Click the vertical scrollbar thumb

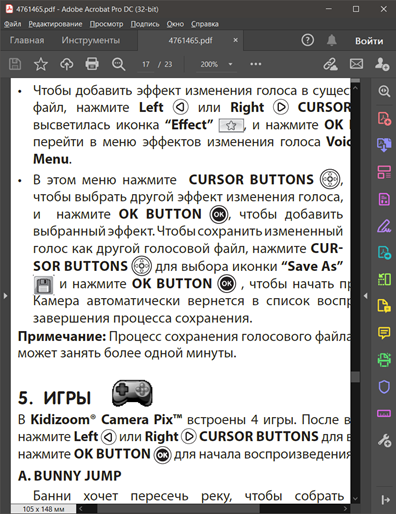[355, 376]
